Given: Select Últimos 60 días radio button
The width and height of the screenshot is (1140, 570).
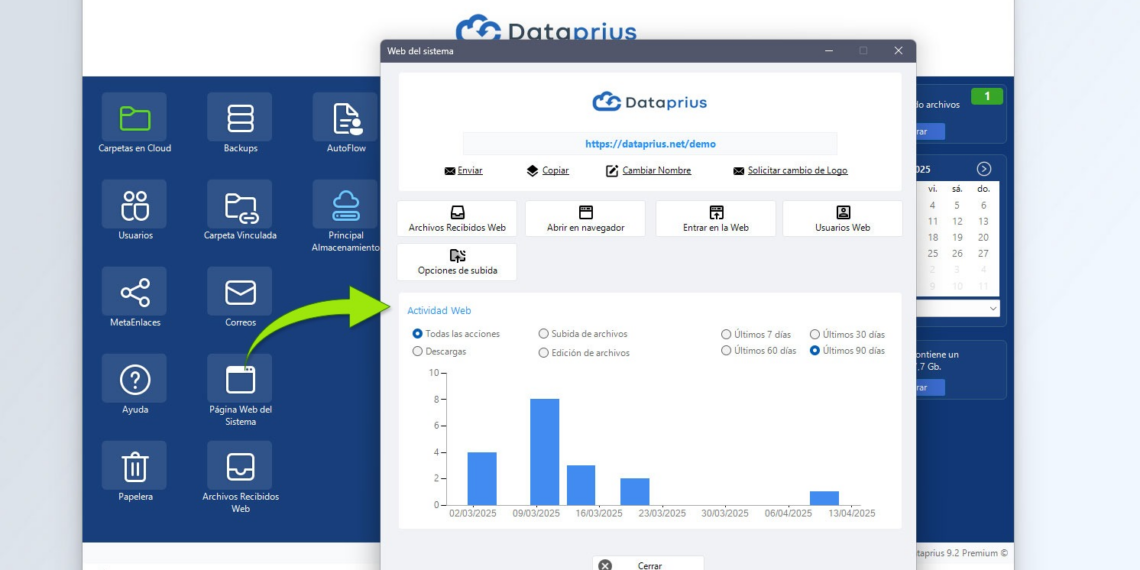Looking at the screenshot, I should (726, 350).
